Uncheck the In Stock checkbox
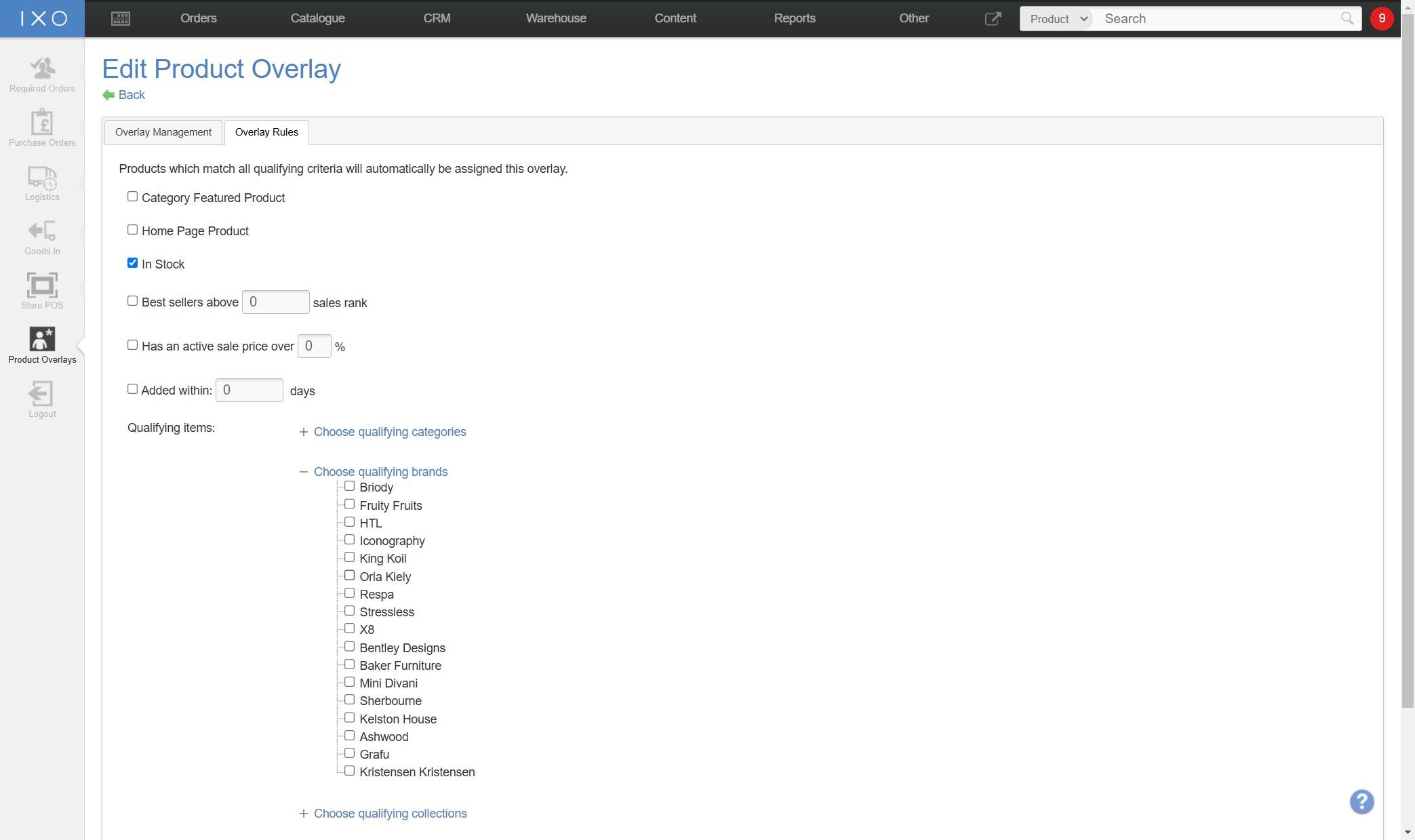This screenshot has width=1415, height=840. (132, 263)
